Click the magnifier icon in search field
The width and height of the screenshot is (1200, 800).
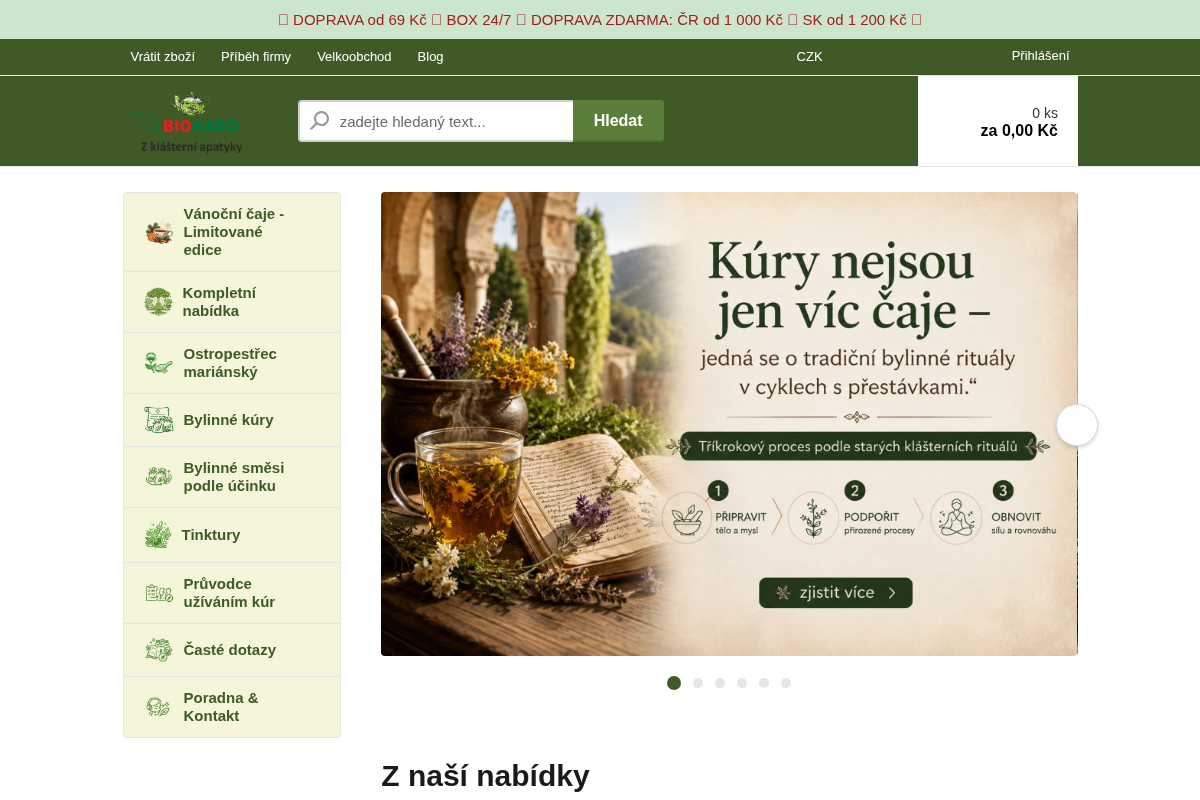(320, 121)
